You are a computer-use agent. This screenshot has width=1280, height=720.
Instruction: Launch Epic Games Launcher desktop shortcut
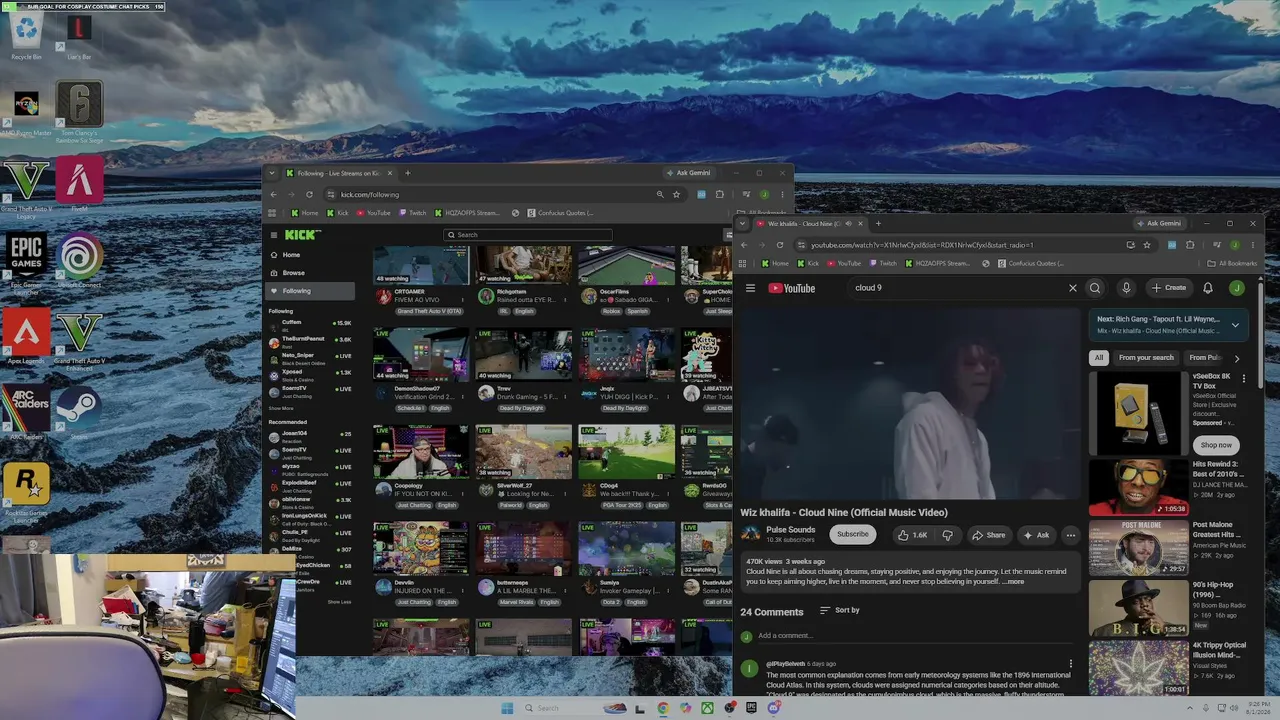point(26,262)
